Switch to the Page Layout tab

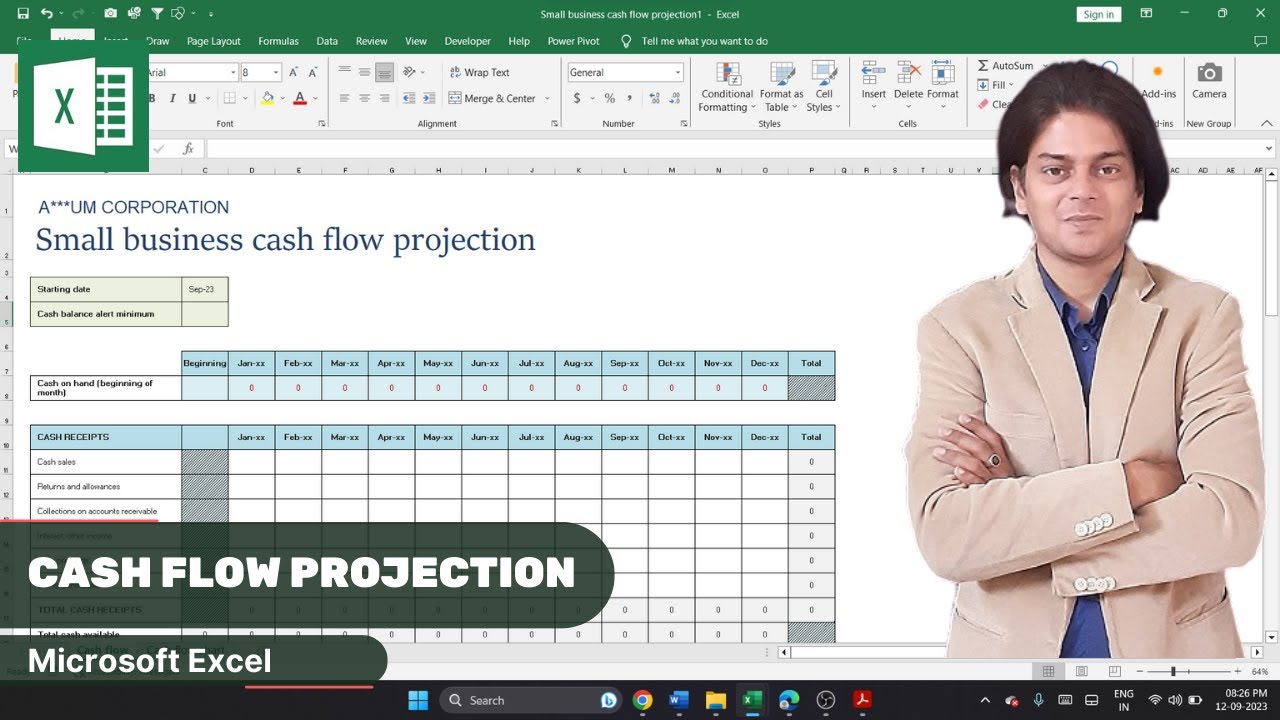(x=213, y=41)
